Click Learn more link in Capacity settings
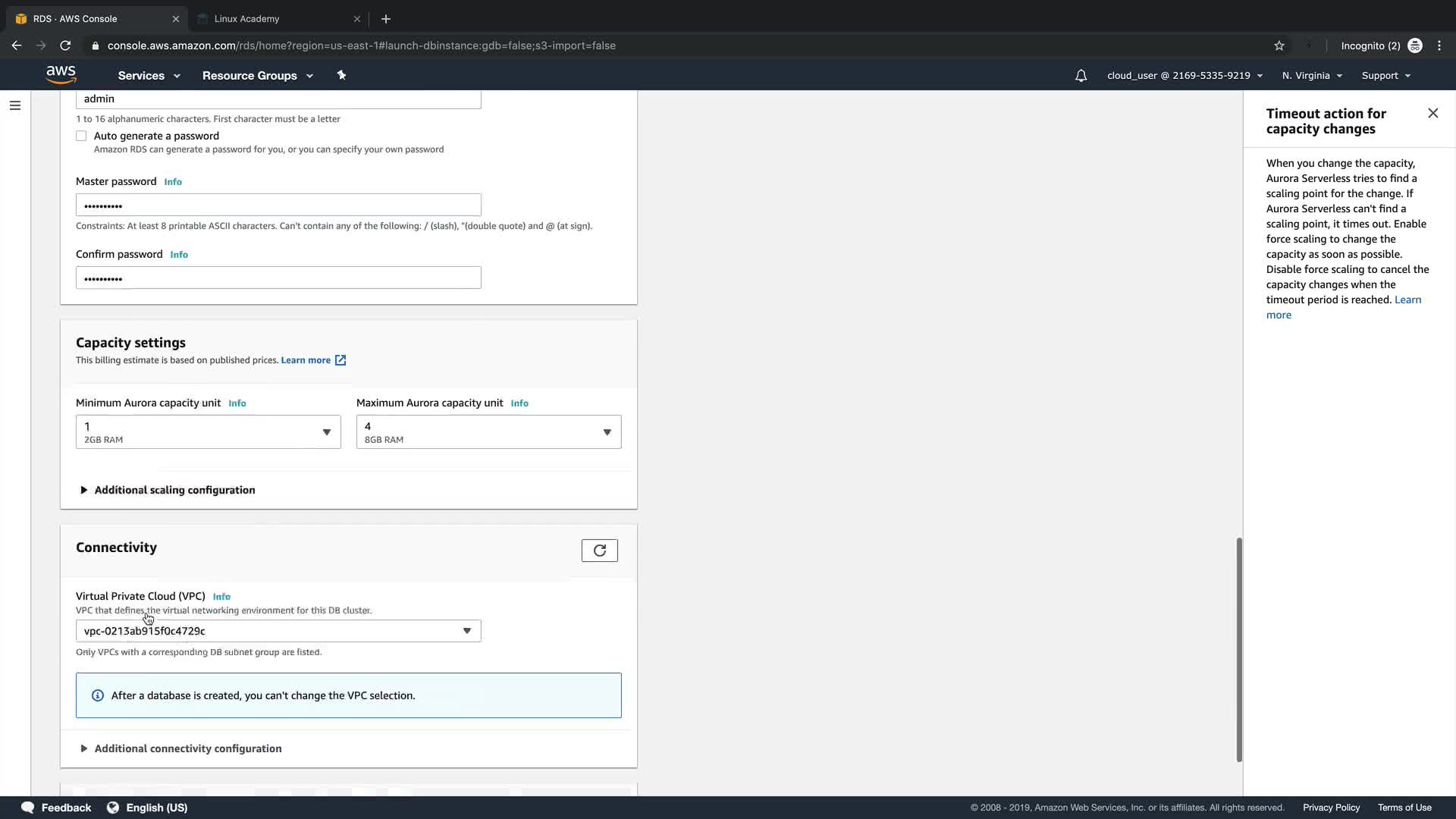1456x819 pixels. pos(306,360)
